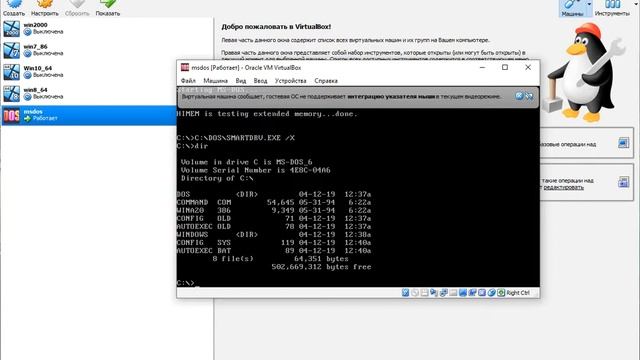Click the network adapters status icon
The height and width of the screenshot is (360, 640).
coord(443,293)
